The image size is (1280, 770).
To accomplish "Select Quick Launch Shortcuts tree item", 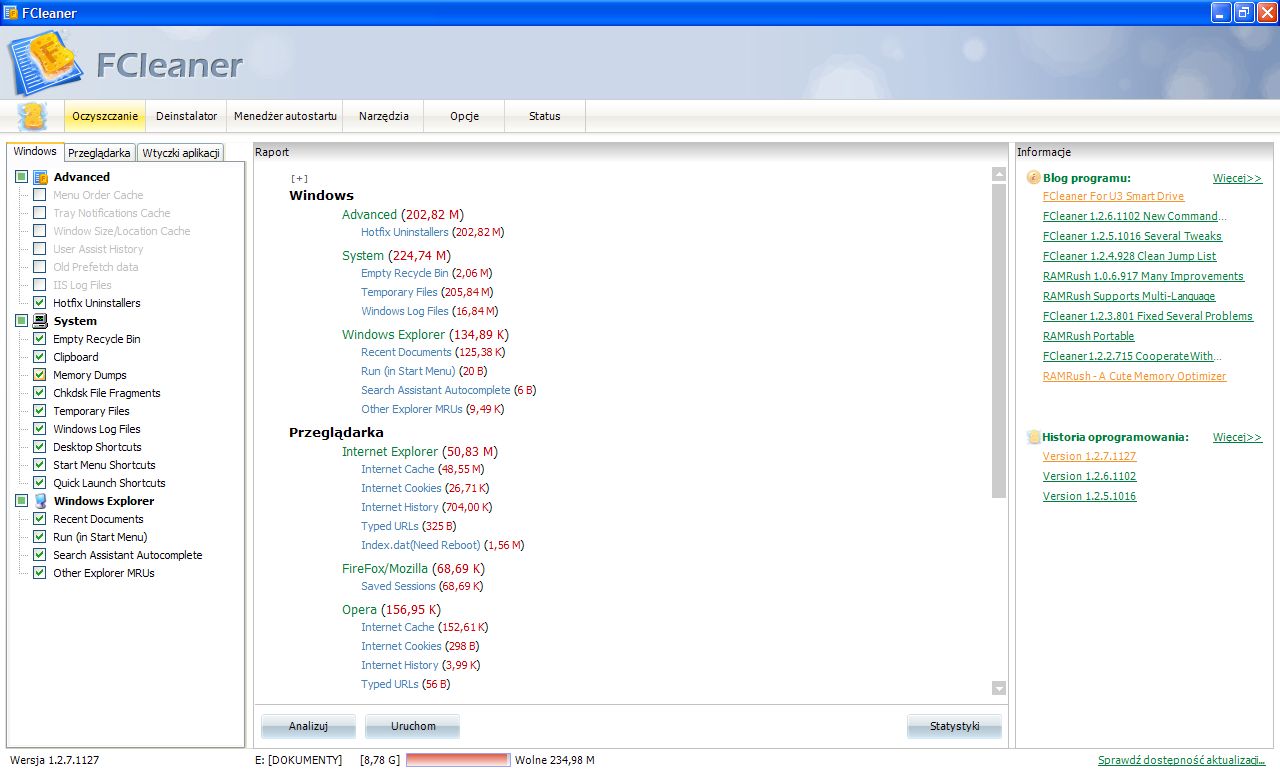I will [109, 483].
